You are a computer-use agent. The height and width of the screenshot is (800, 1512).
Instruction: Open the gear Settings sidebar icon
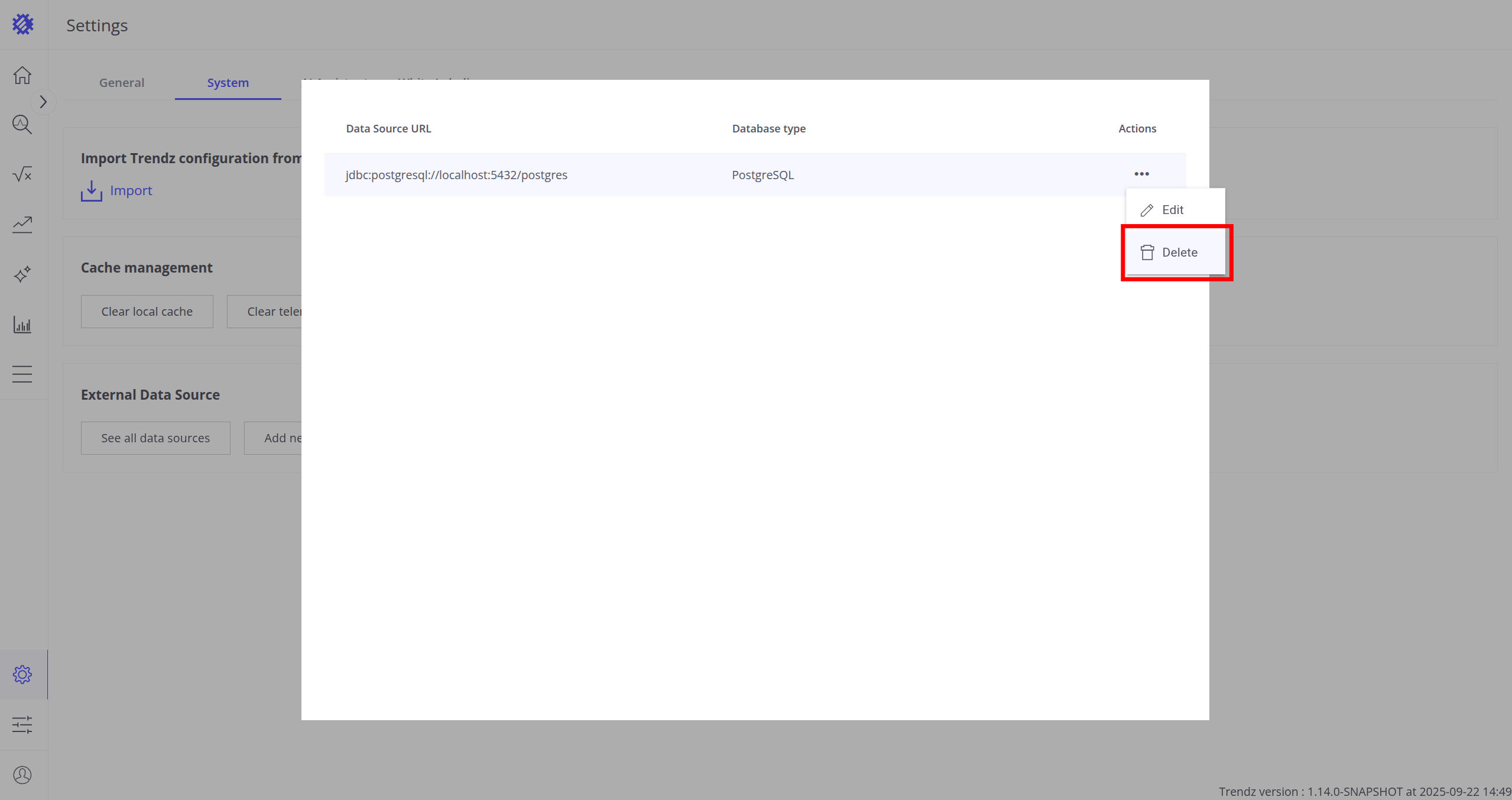point(22,675)
